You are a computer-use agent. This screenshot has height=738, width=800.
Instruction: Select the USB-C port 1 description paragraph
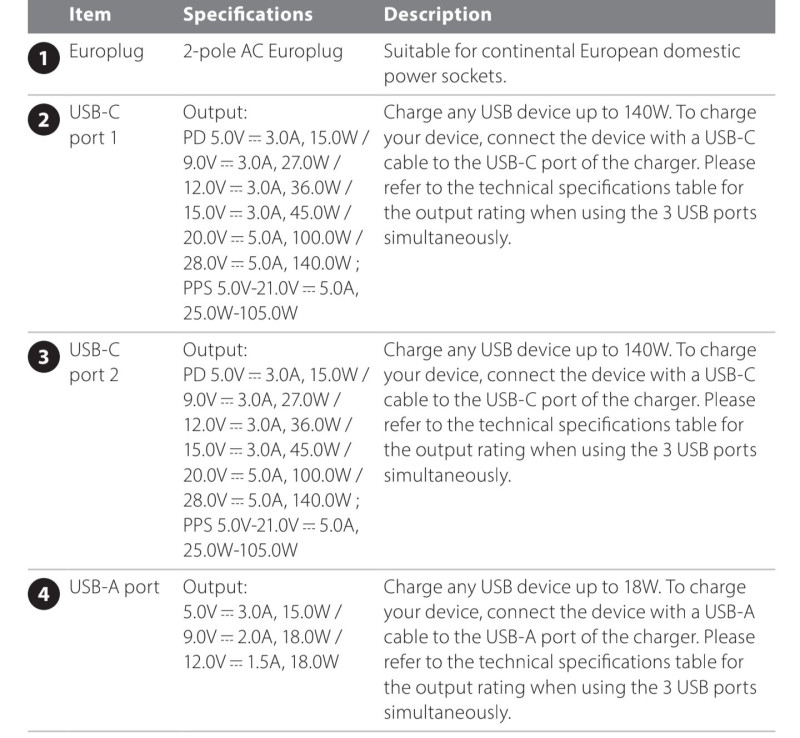coord(569,175)
